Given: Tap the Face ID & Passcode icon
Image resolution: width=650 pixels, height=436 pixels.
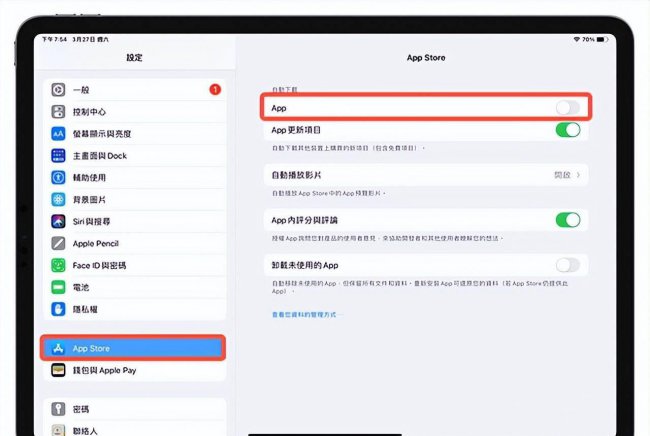Looking at the screenshot, I should [58, 265].
